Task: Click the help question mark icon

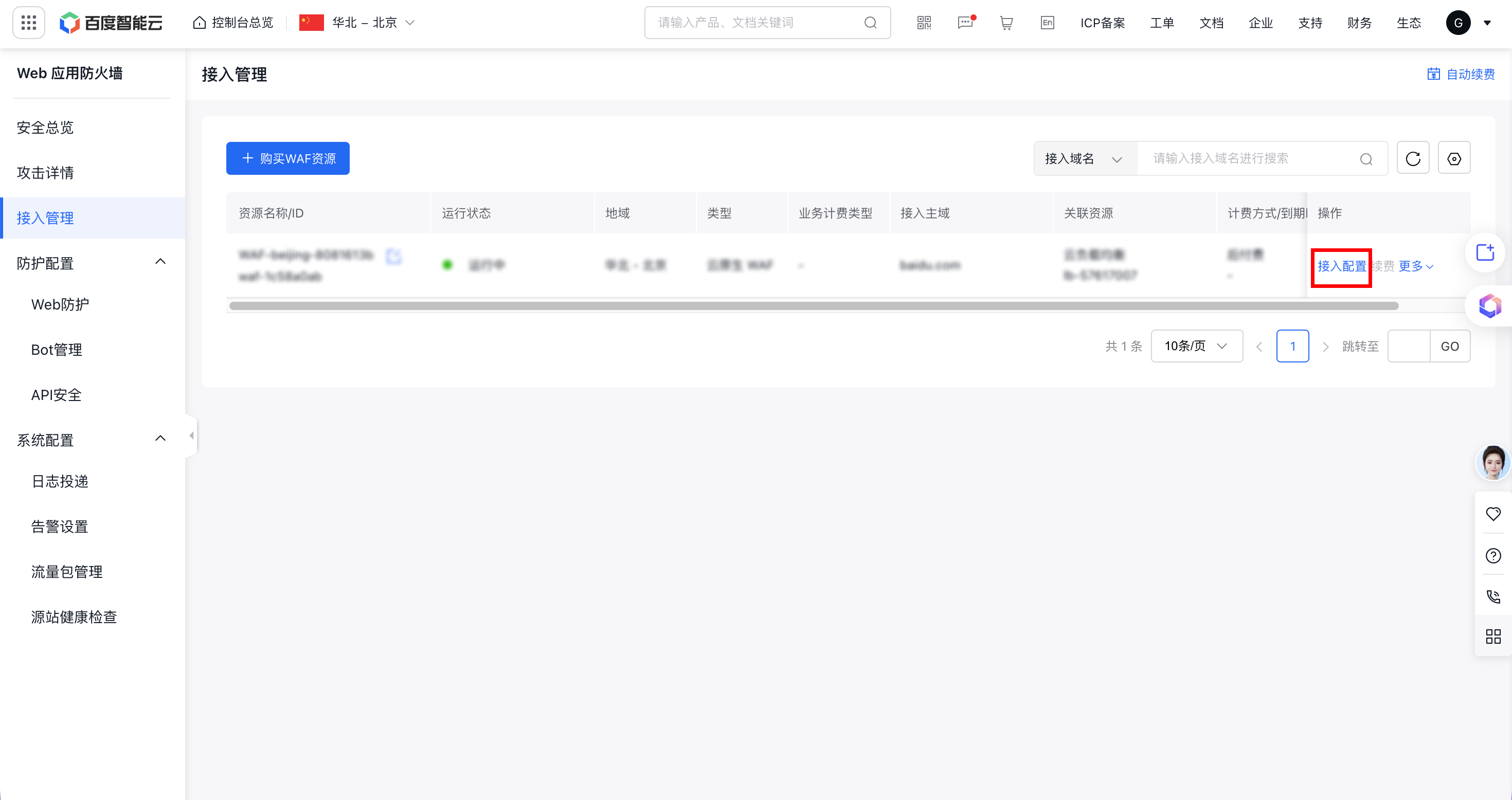Action: pyautogui.click(x=1493, y=555)
